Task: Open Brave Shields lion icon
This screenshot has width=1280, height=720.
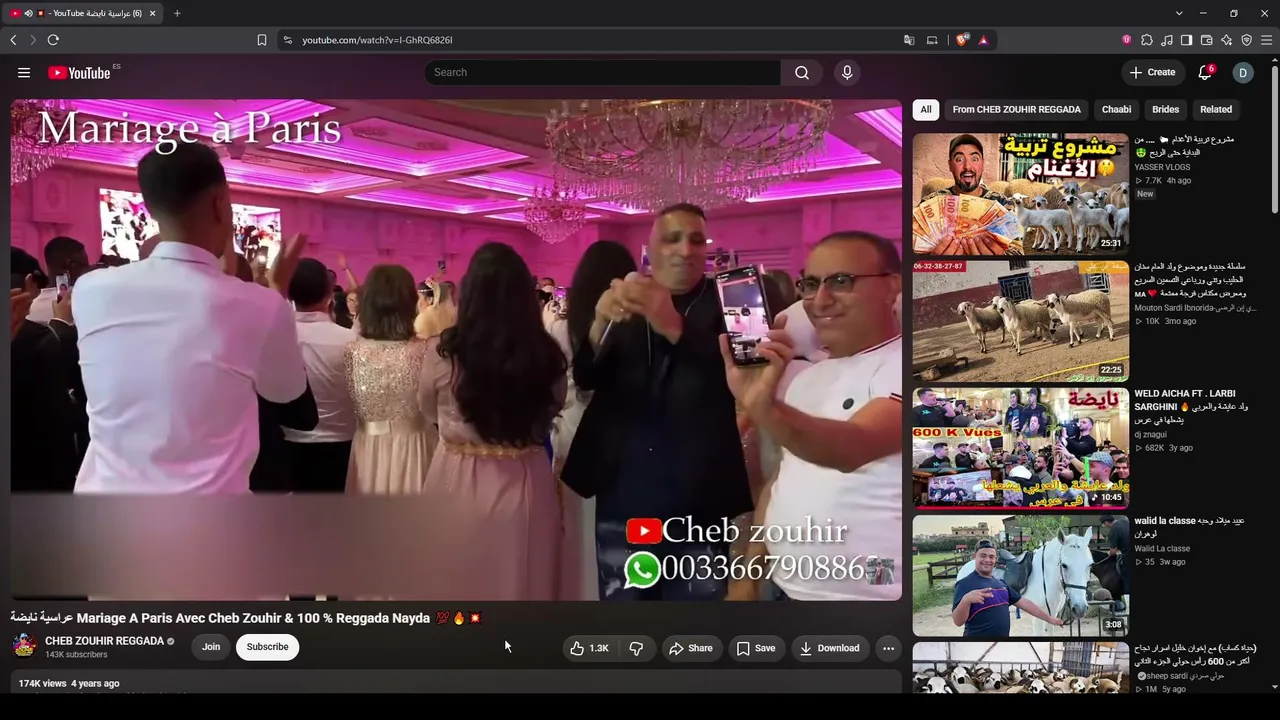Action: tap(962, 40)
